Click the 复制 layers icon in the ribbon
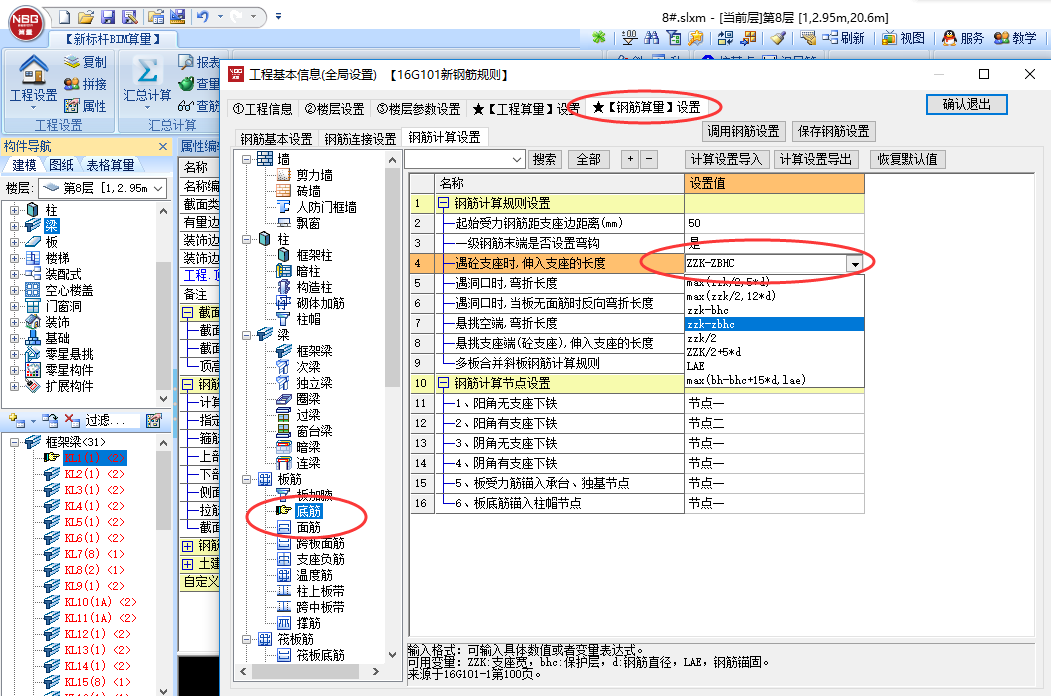The width and height of the screenshot is (1051, 696). (x=72, y=62)
